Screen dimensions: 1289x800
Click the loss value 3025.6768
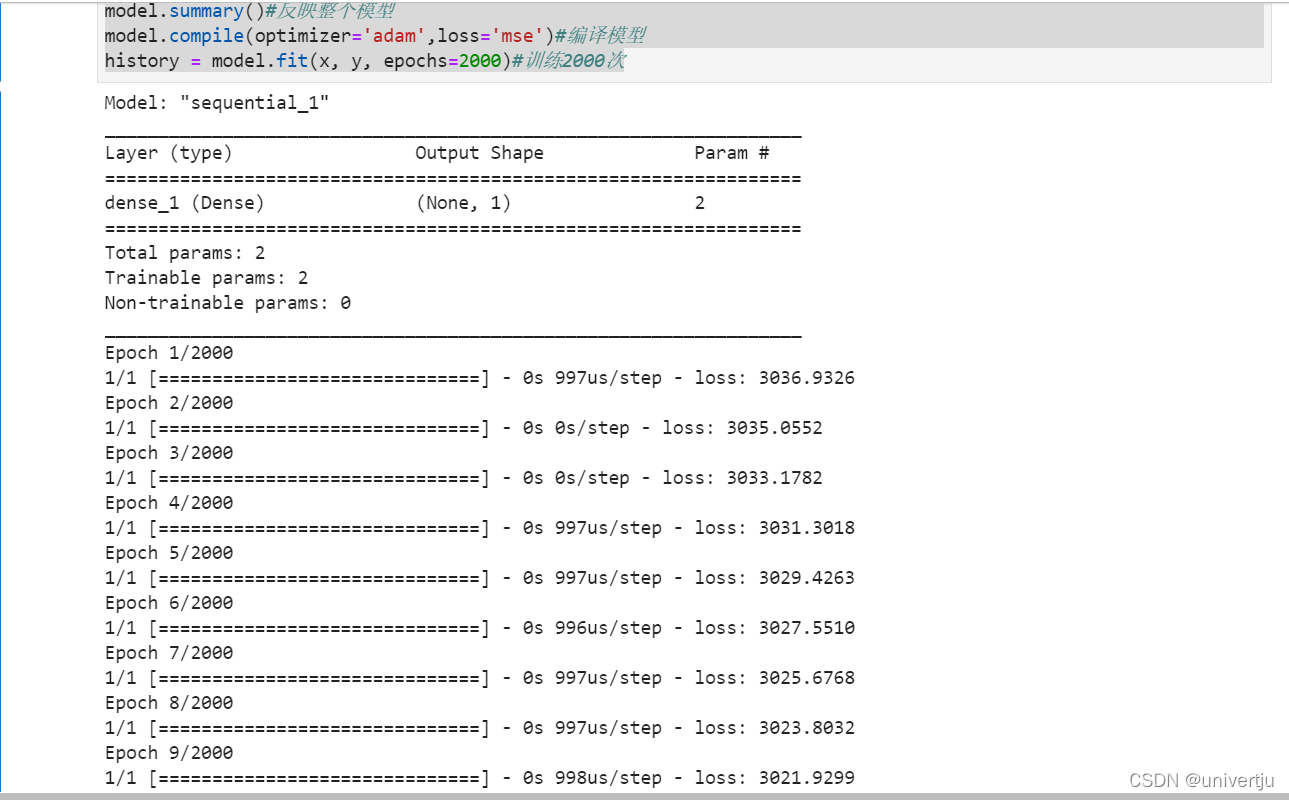point(807,678)
